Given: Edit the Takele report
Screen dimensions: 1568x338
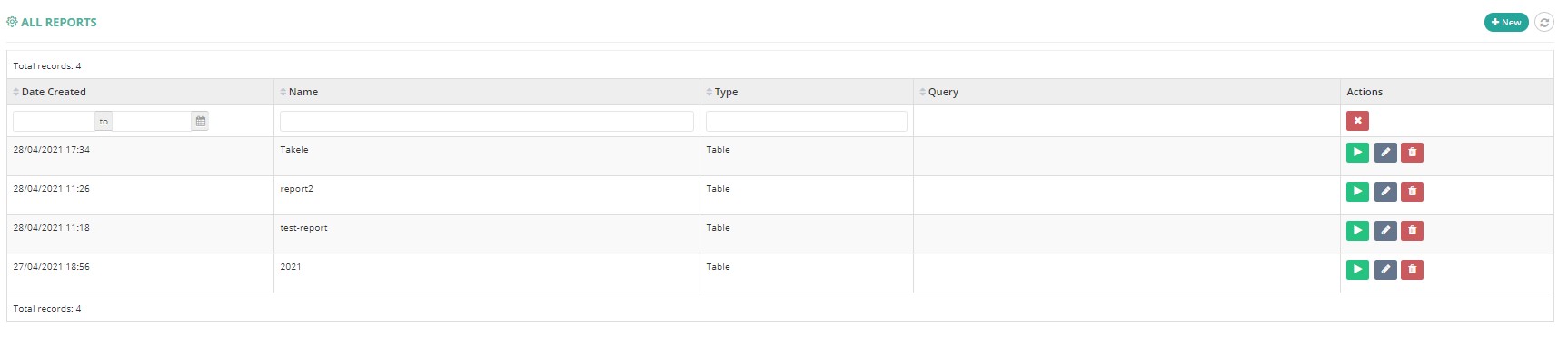Looking at the screenshot, I should pyautogui.click(x=1385, y=153).
